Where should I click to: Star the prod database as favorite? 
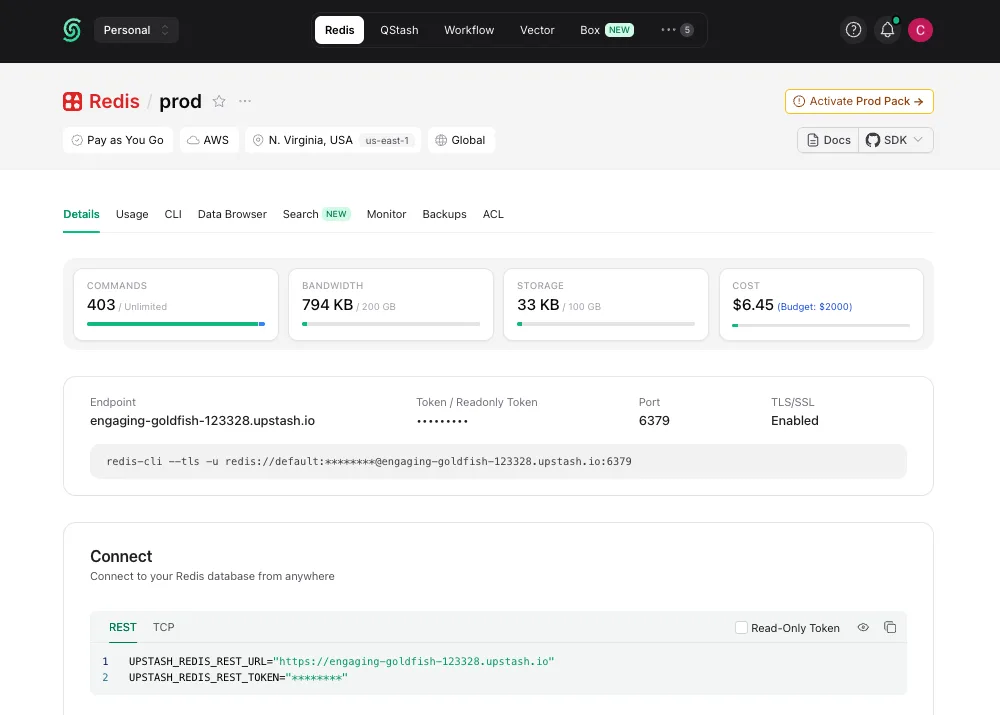(219, 101)
